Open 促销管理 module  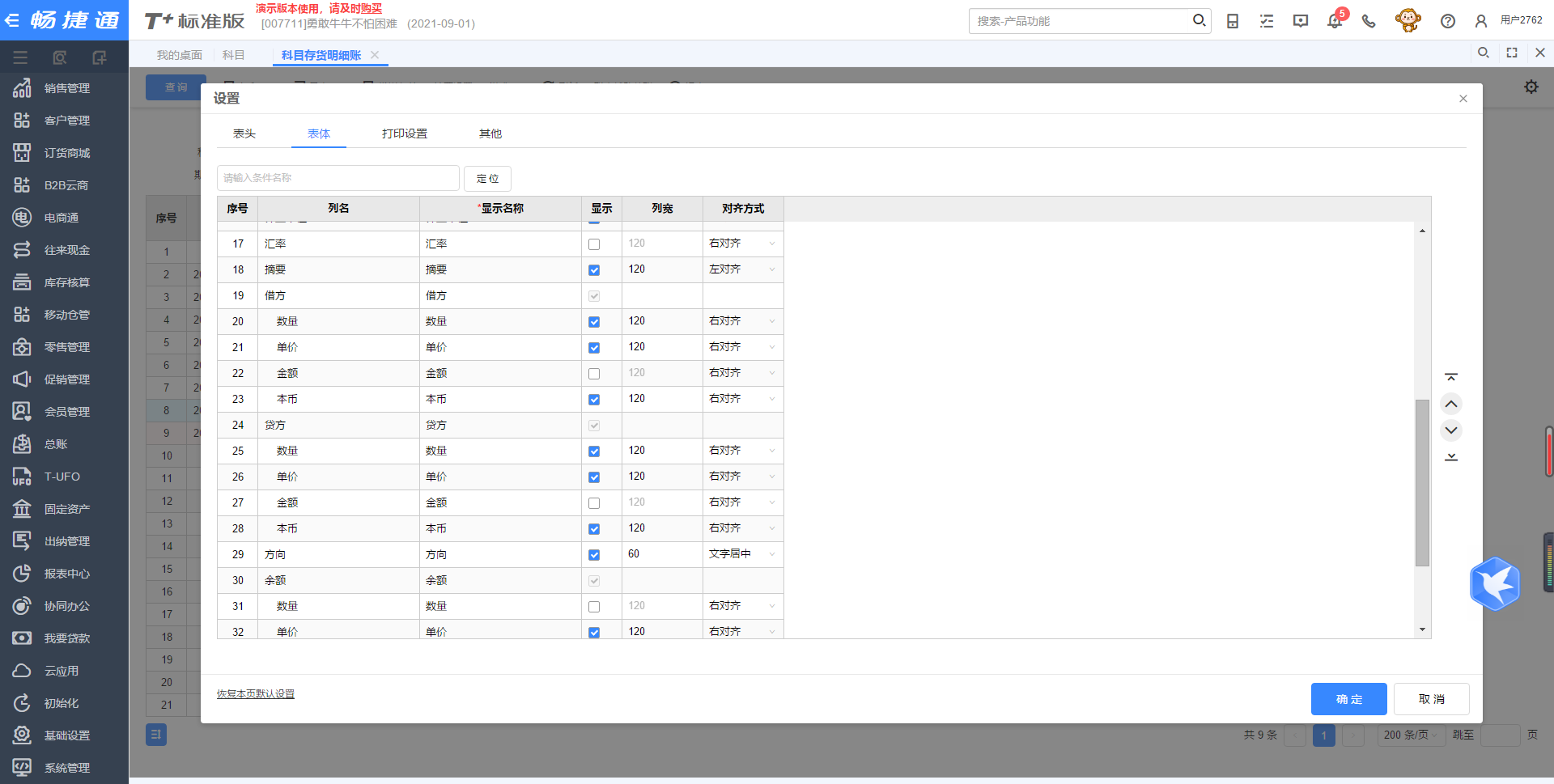pyautogui.click(x=65, y=379)
